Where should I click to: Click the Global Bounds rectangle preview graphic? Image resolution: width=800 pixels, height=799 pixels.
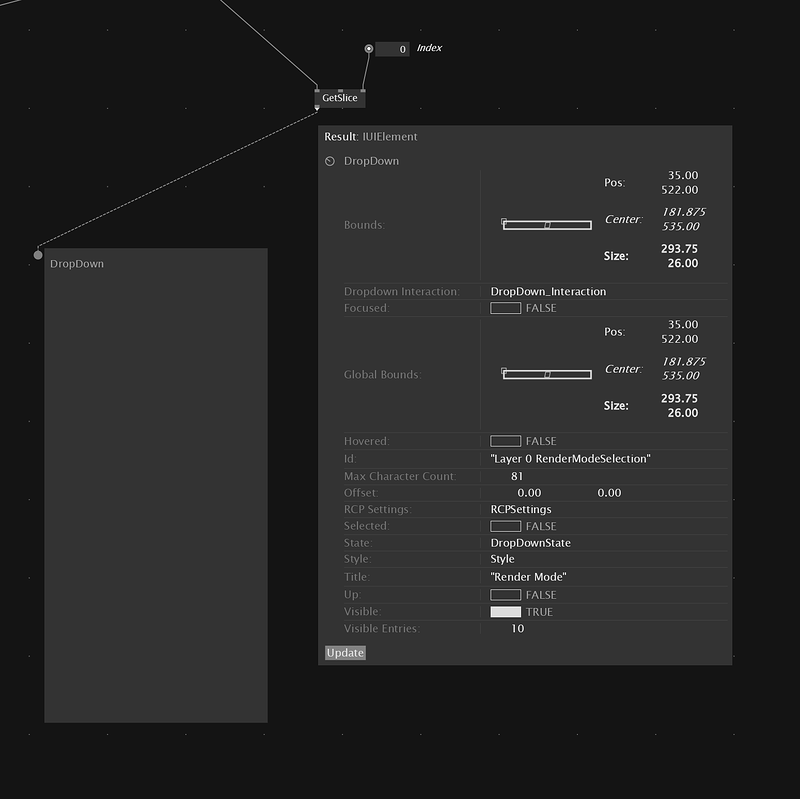pyautogui.click(x=546, y=375)
